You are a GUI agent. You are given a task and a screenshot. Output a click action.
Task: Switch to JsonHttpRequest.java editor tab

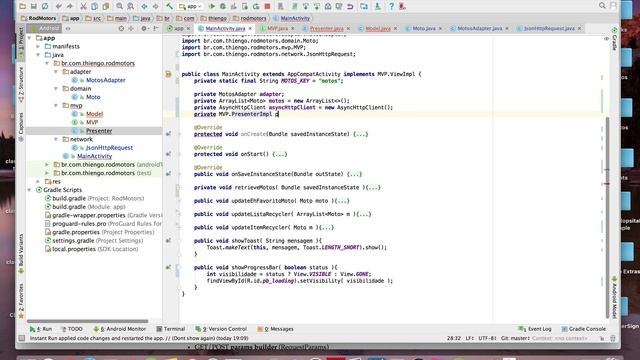(549, 29)
